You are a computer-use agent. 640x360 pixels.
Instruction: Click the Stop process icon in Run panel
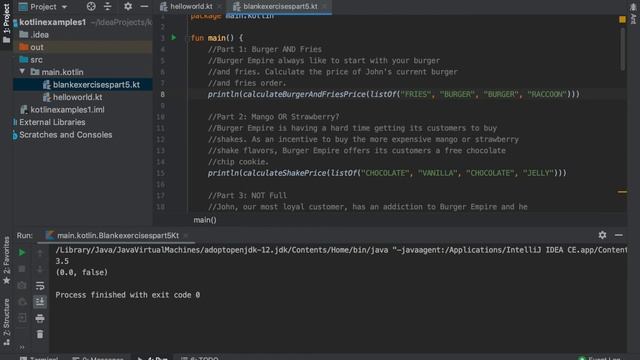22,269
